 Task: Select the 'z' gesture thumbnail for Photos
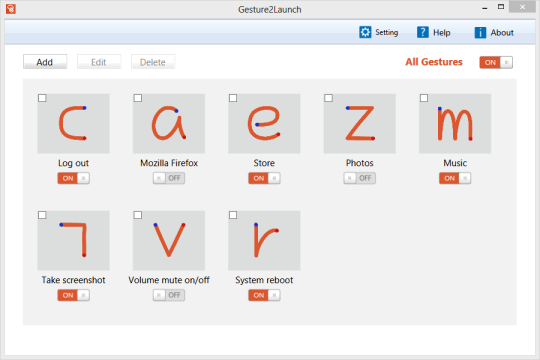pyautogui.click(x=360, y=124)
